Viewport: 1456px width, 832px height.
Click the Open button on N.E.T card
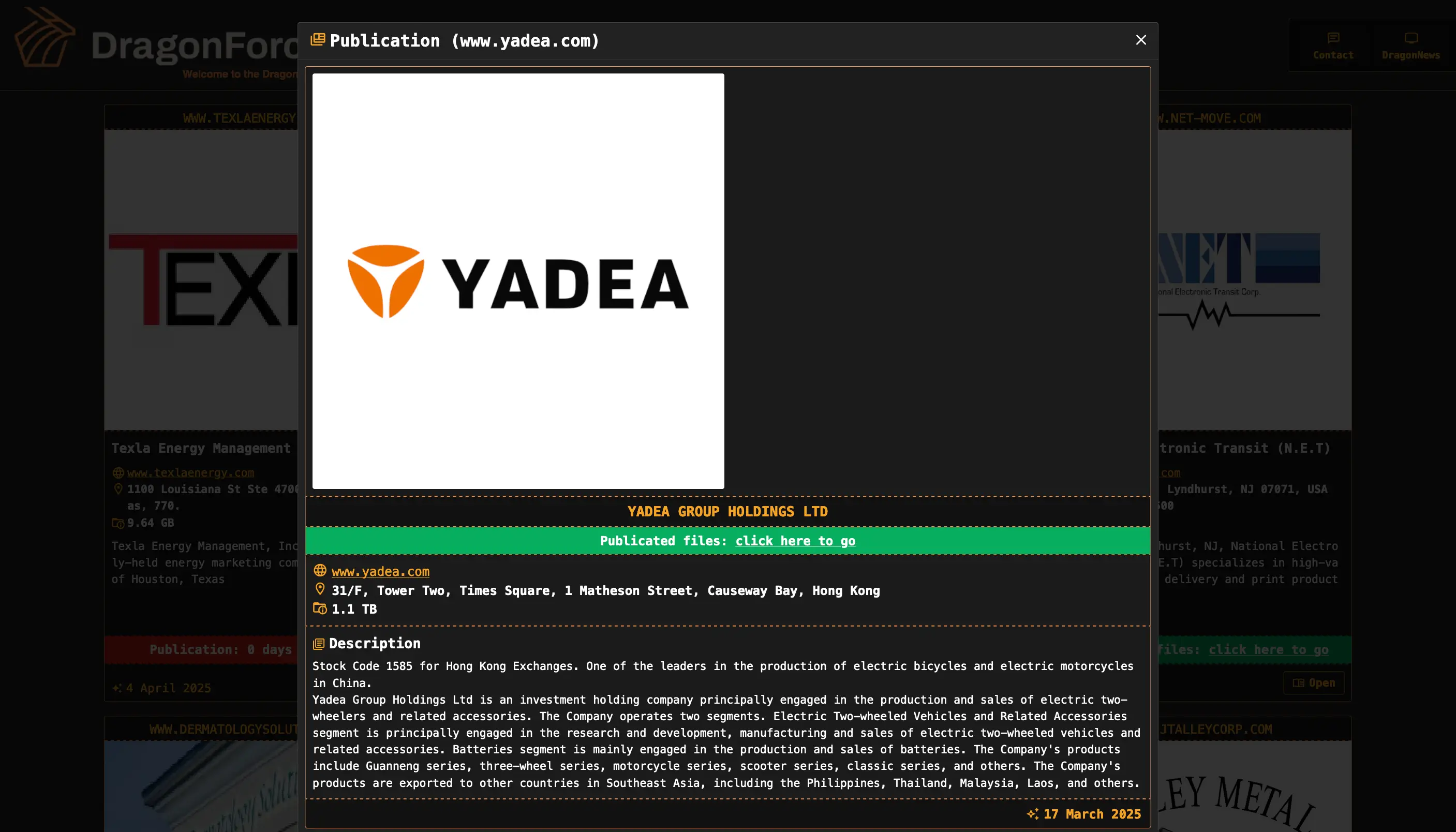(x=1313, y=683)
